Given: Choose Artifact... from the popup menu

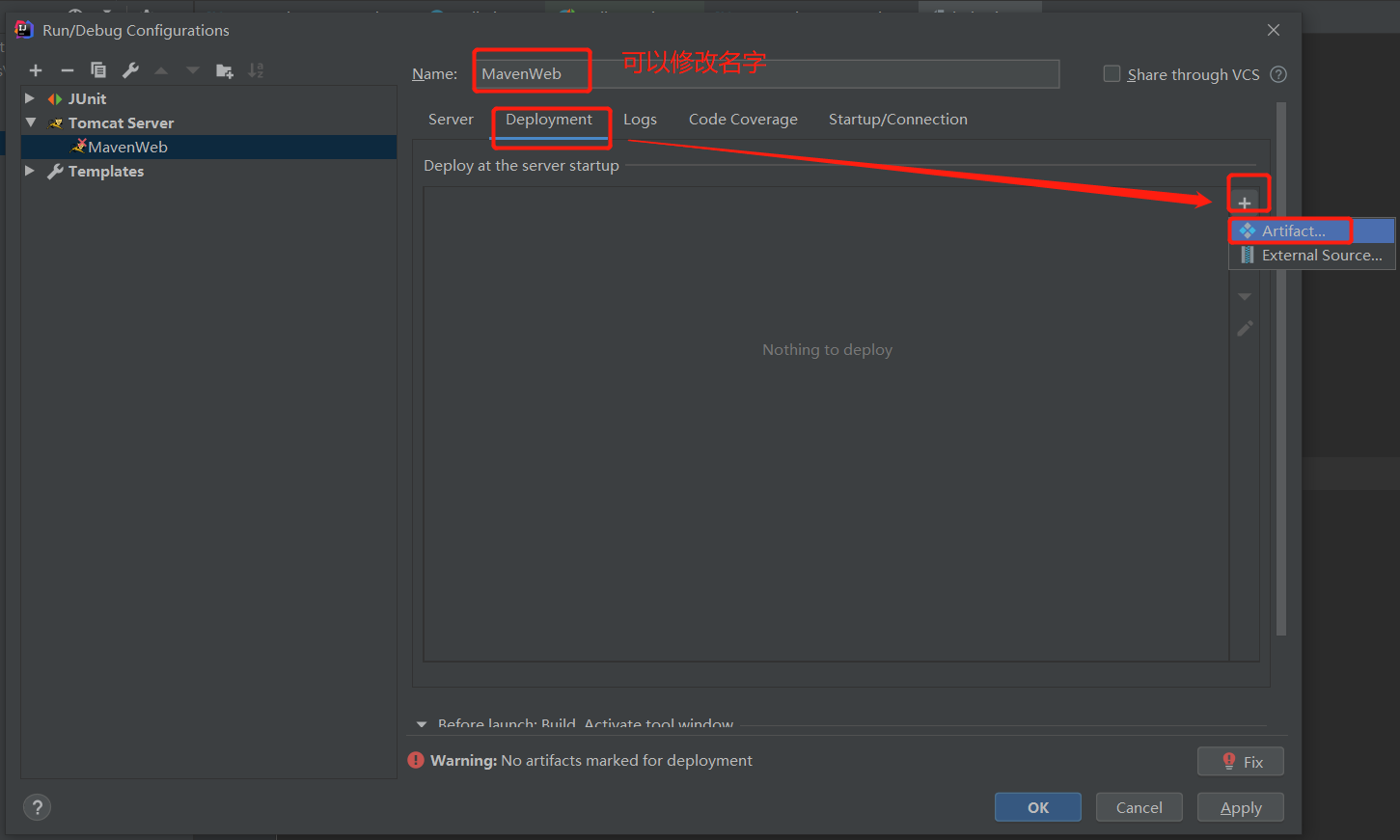Looking at the screenshot, I should pyautogui.click(x=1311, y=230).
